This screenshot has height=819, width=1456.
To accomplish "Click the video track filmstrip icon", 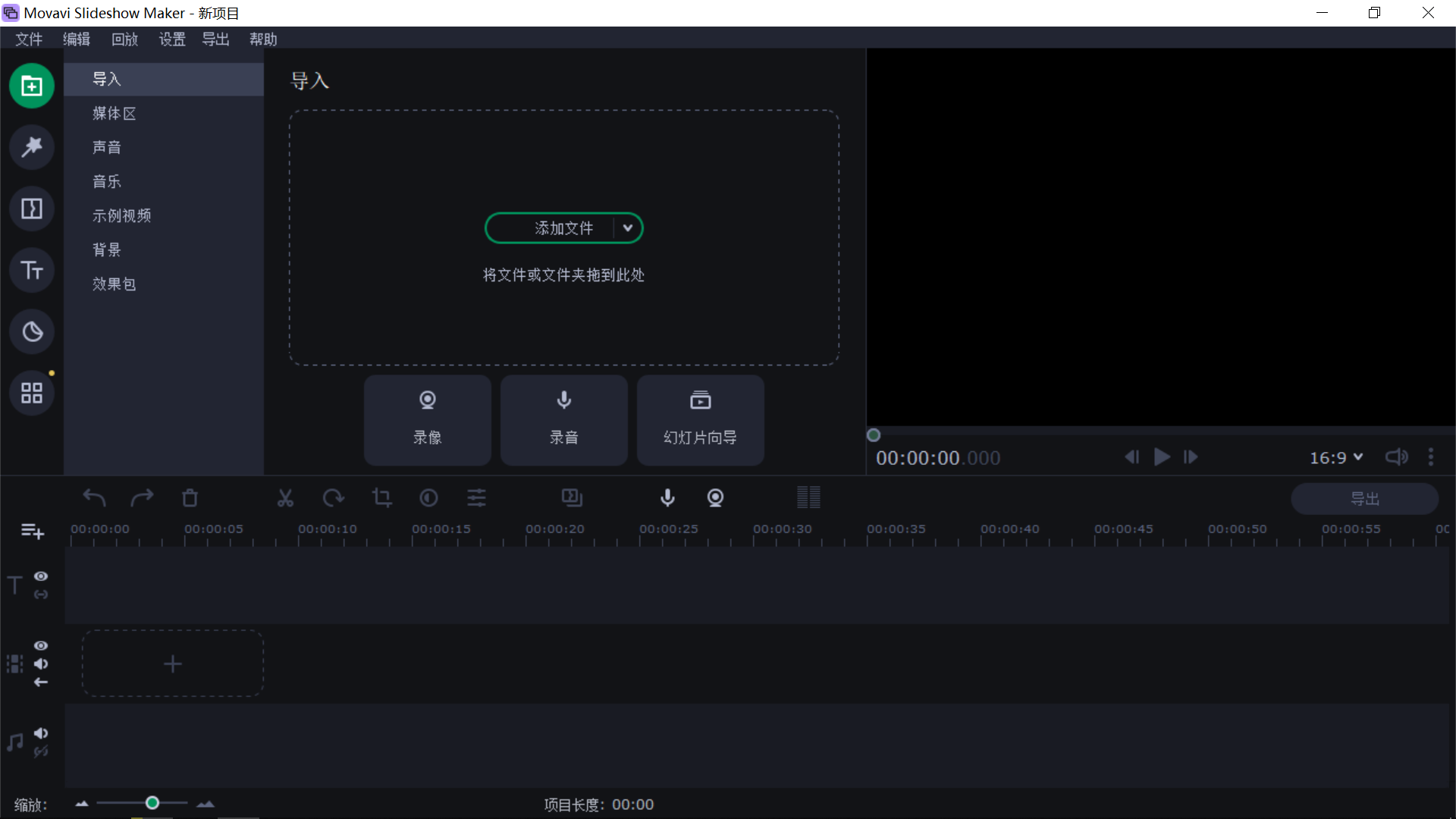I will 14,664.
